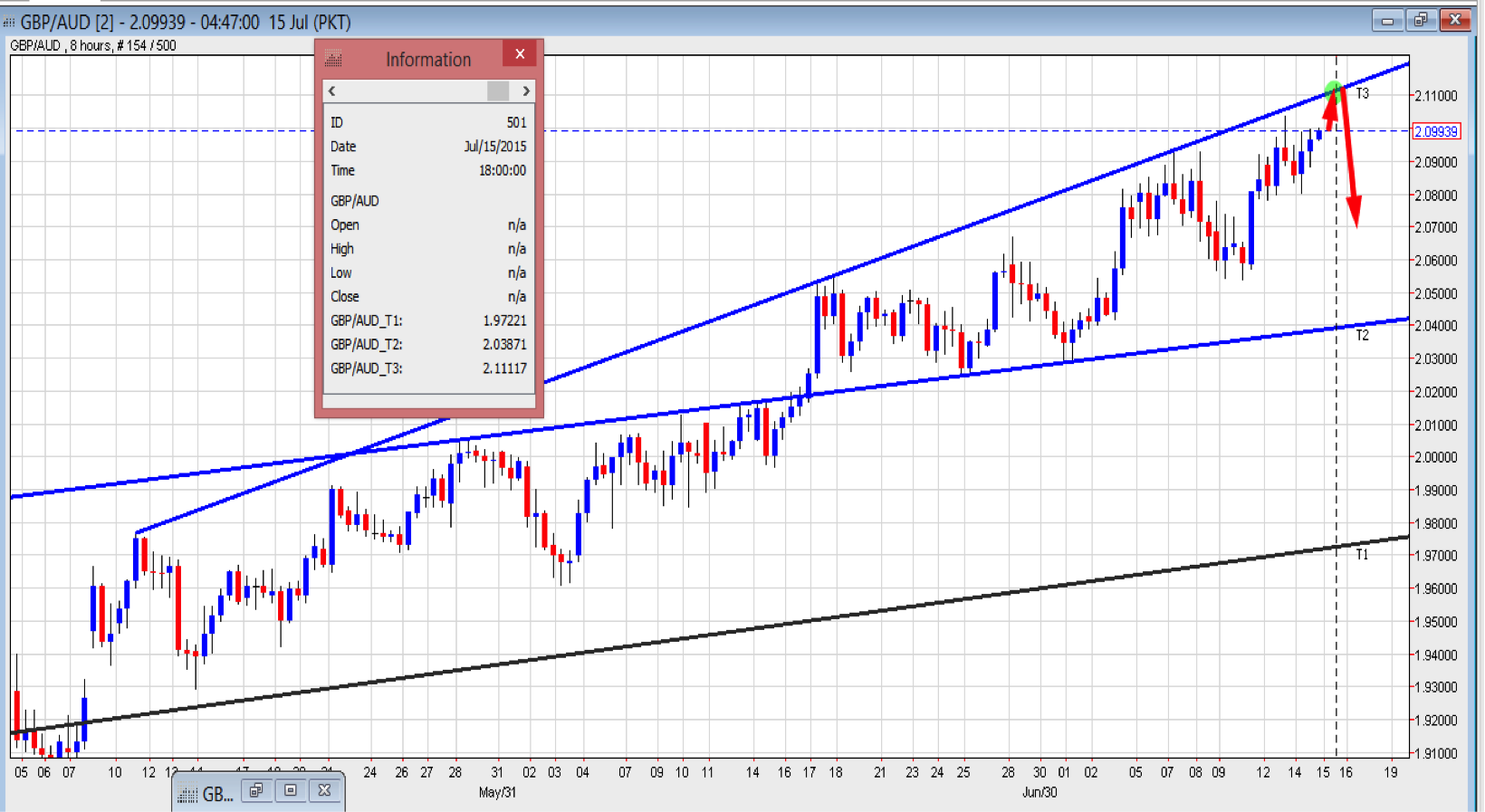Viewport: 1485px width, 812px height.
Task: Select the ID 501 row
Action: coord(428,122)
